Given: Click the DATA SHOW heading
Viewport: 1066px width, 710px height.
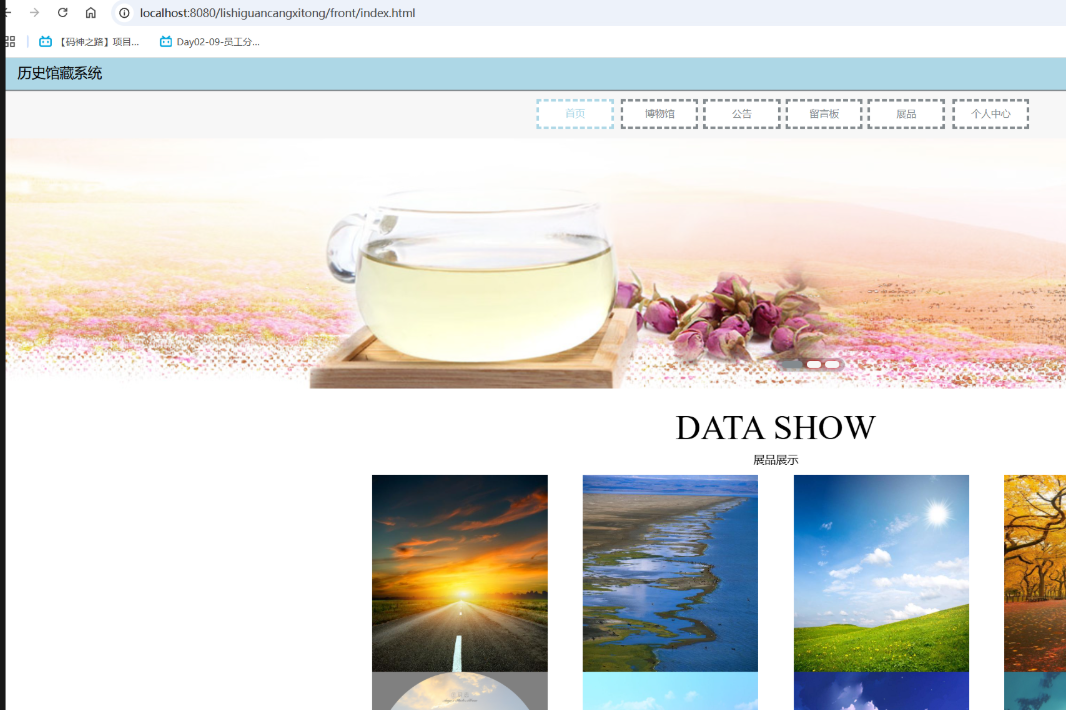Looking at the screenshot, I should click(776, 428).
